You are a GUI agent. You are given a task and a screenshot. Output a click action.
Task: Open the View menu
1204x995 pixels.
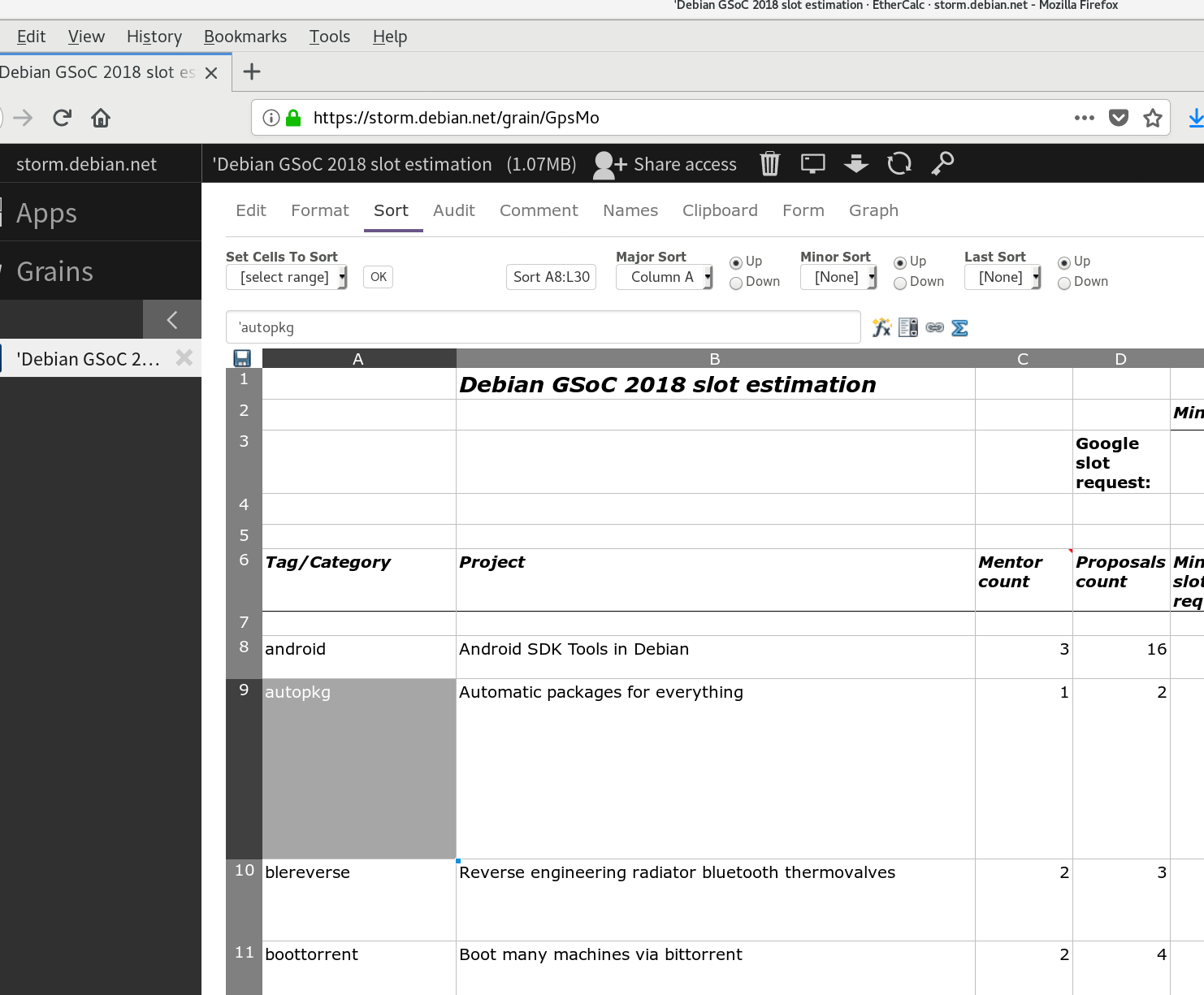click(86, 37)
